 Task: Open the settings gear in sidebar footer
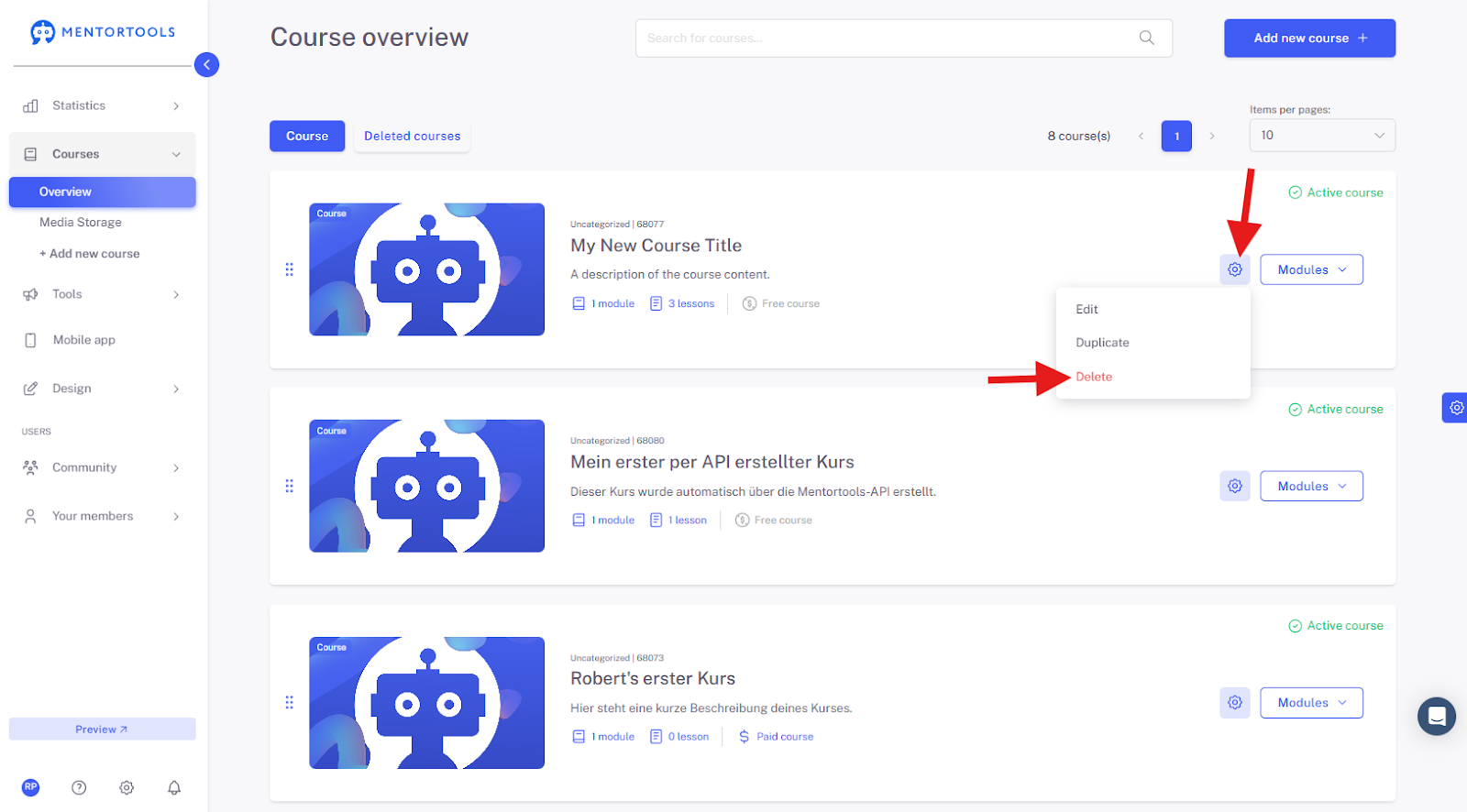pos(127,787)
